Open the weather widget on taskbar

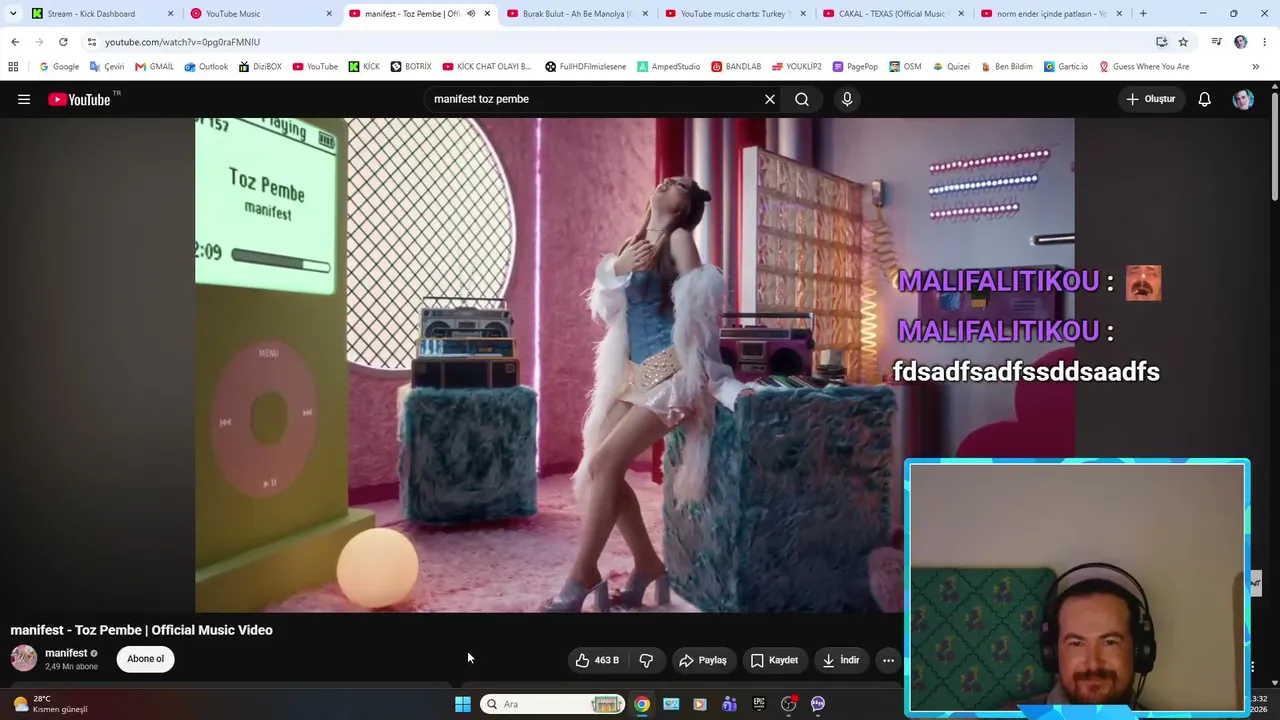coord(50,704)
